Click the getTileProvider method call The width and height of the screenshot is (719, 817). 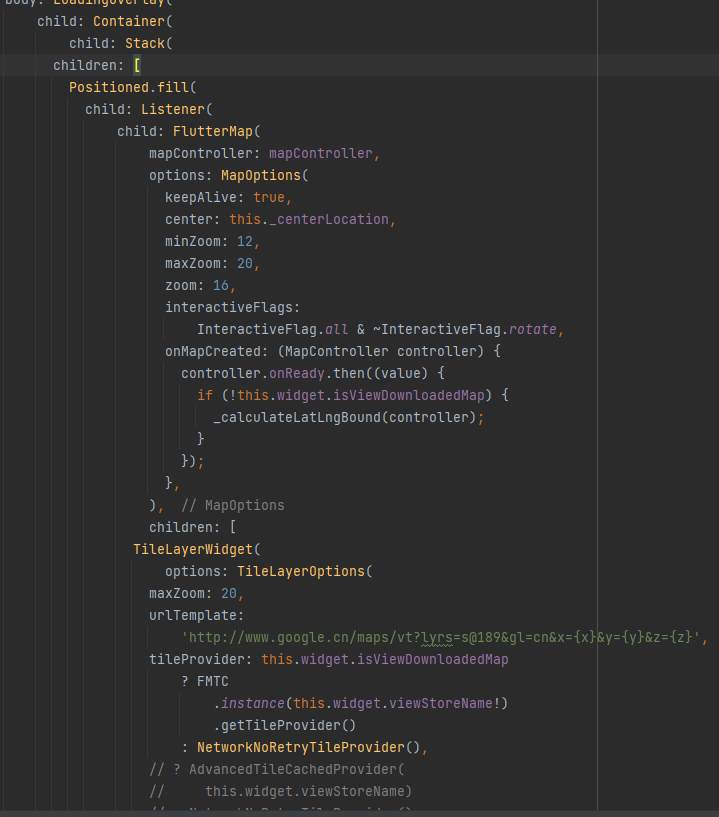pyautogui.click(x=281, y=725)
